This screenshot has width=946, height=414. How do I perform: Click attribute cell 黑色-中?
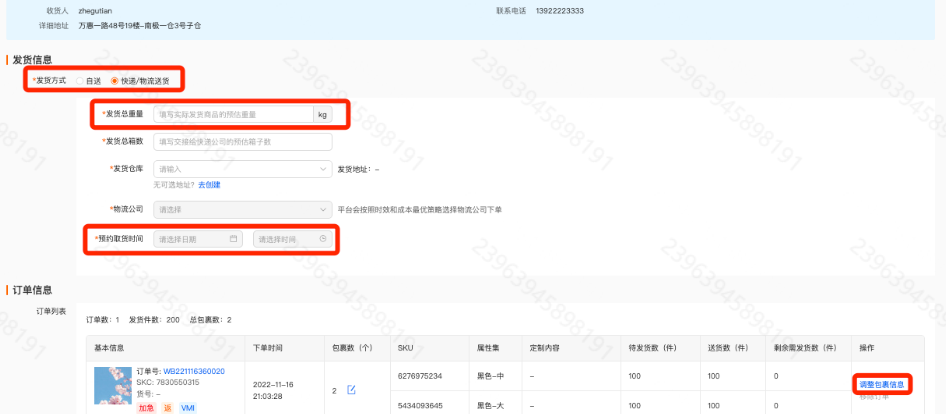[490, 376]
